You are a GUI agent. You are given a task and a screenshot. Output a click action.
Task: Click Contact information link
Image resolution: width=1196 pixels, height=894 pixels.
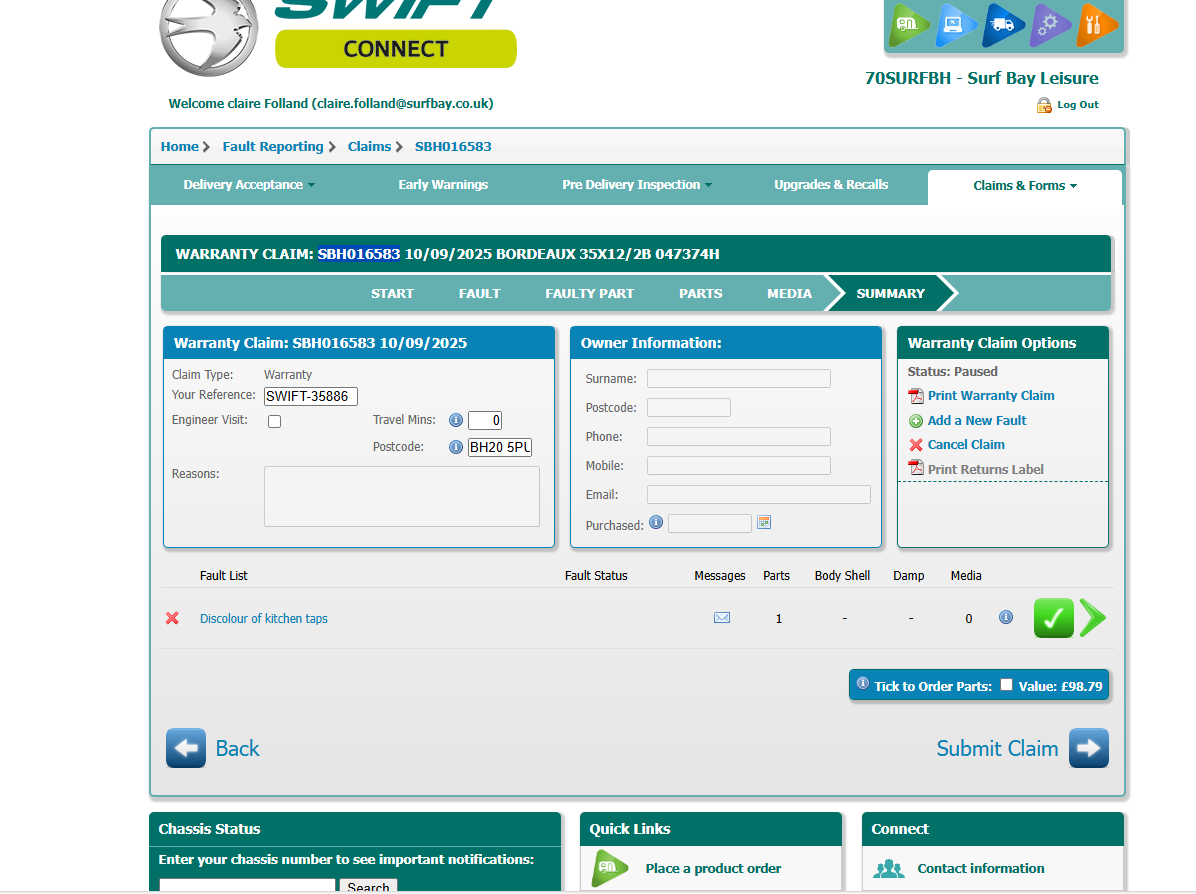[x=981, y=869]
